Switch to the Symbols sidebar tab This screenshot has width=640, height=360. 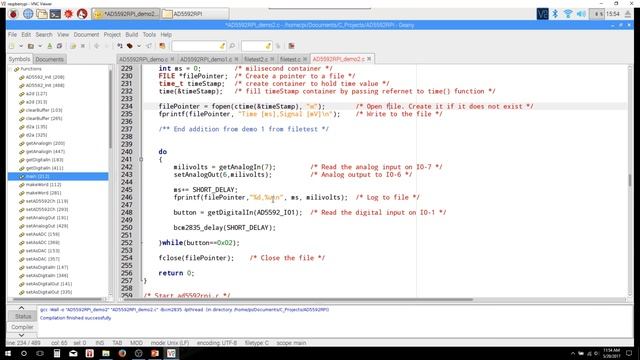click(20, 59)
